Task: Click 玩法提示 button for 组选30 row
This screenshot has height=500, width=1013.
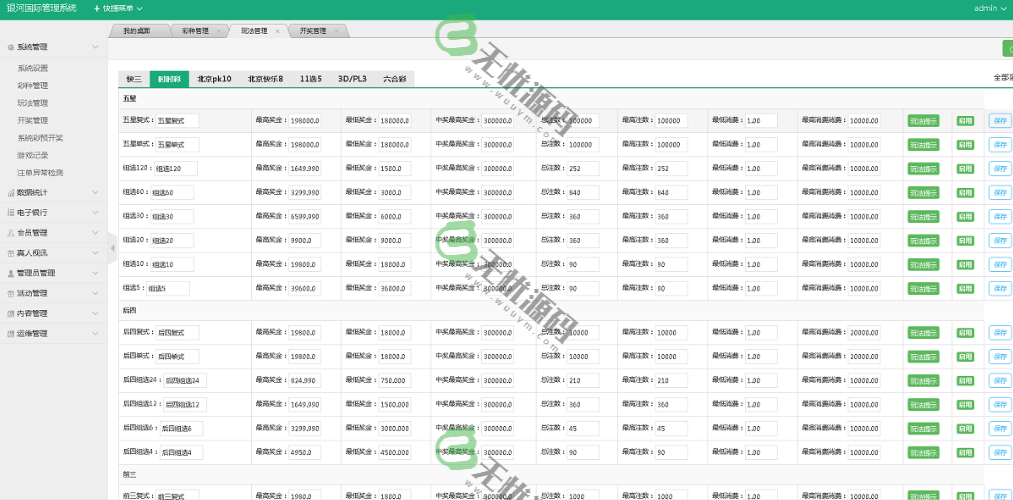Action: click(923, 216)
